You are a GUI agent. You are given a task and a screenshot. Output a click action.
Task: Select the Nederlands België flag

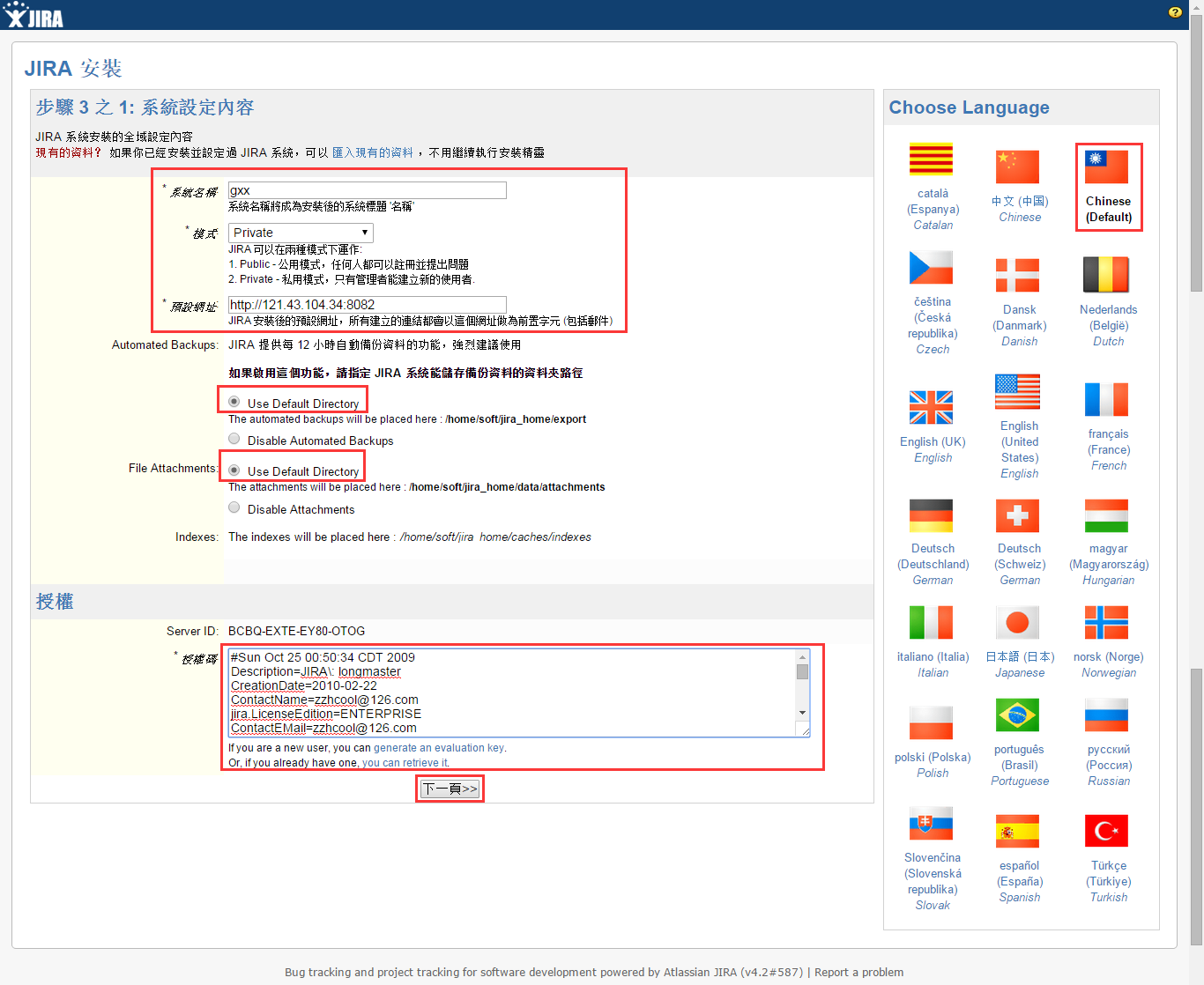1107,275
